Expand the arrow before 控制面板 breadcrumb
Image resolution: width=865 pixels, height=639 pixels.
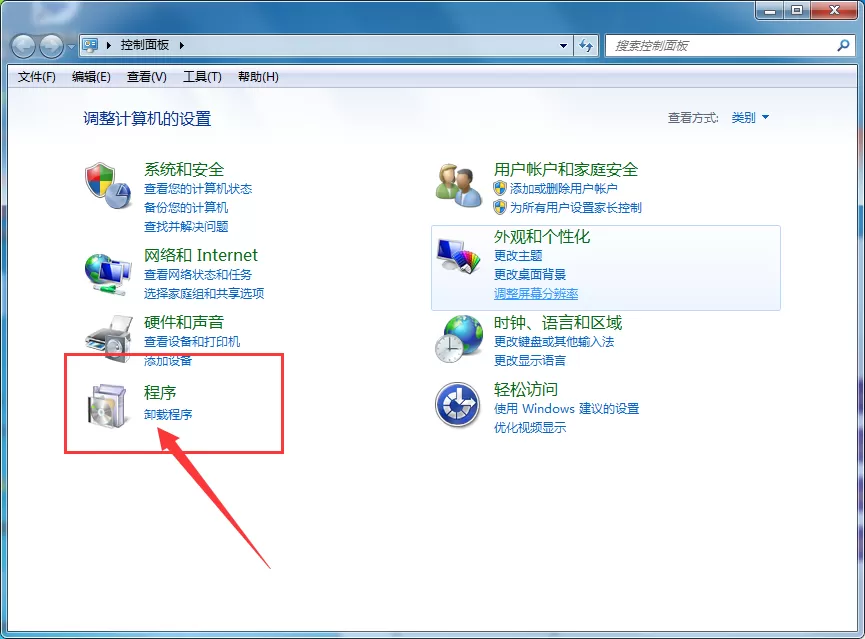[109, 45]
